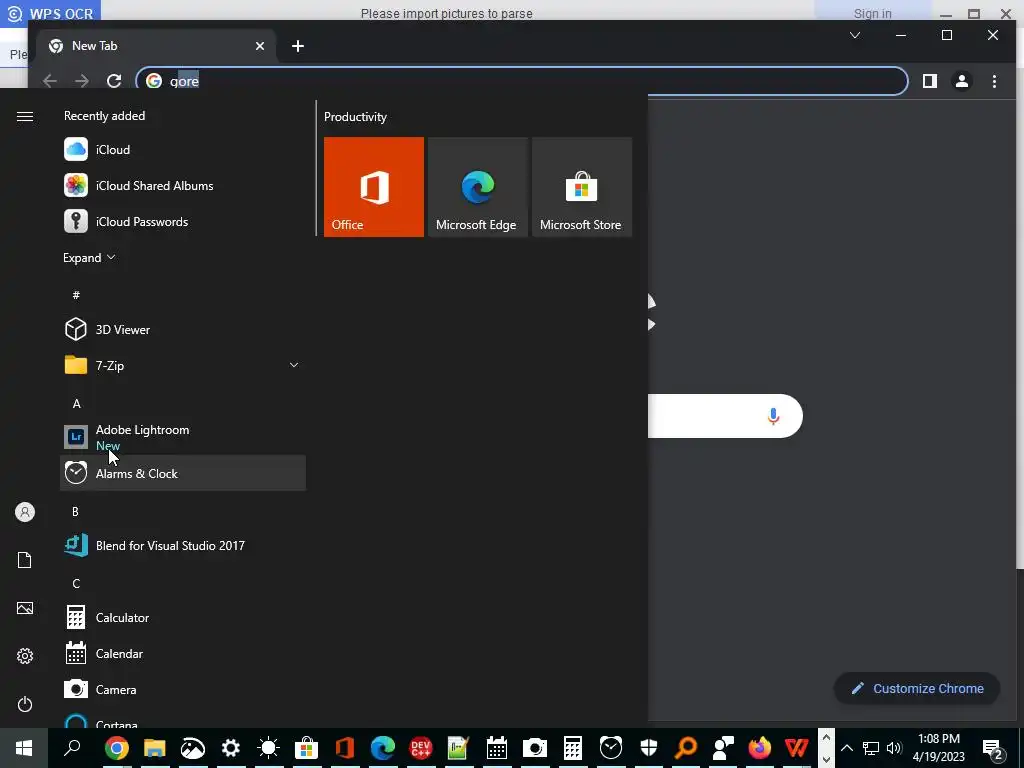
Task: Open taskbar clock showing 1:08 PM
Action: pos(938,748)
